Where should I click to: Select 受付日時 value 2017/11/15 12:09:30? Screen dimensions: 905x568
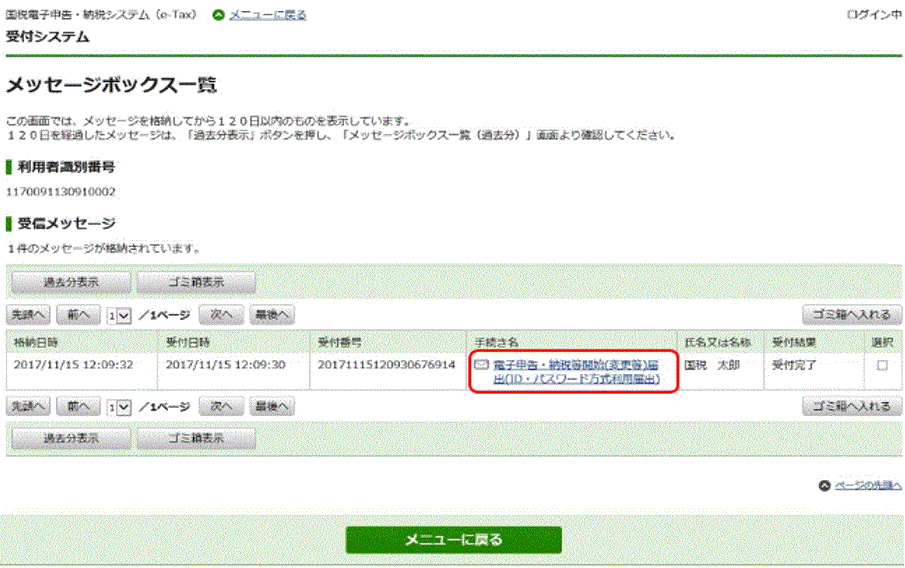[x=226, y=365]
